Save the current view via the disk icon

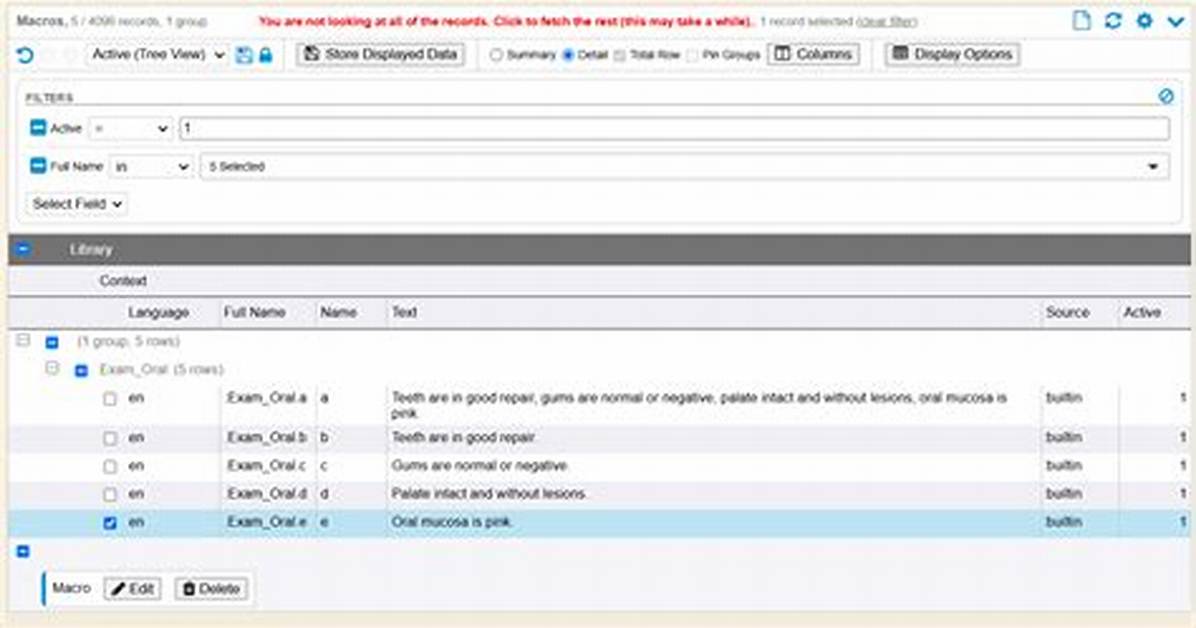(x=244, y=55)
